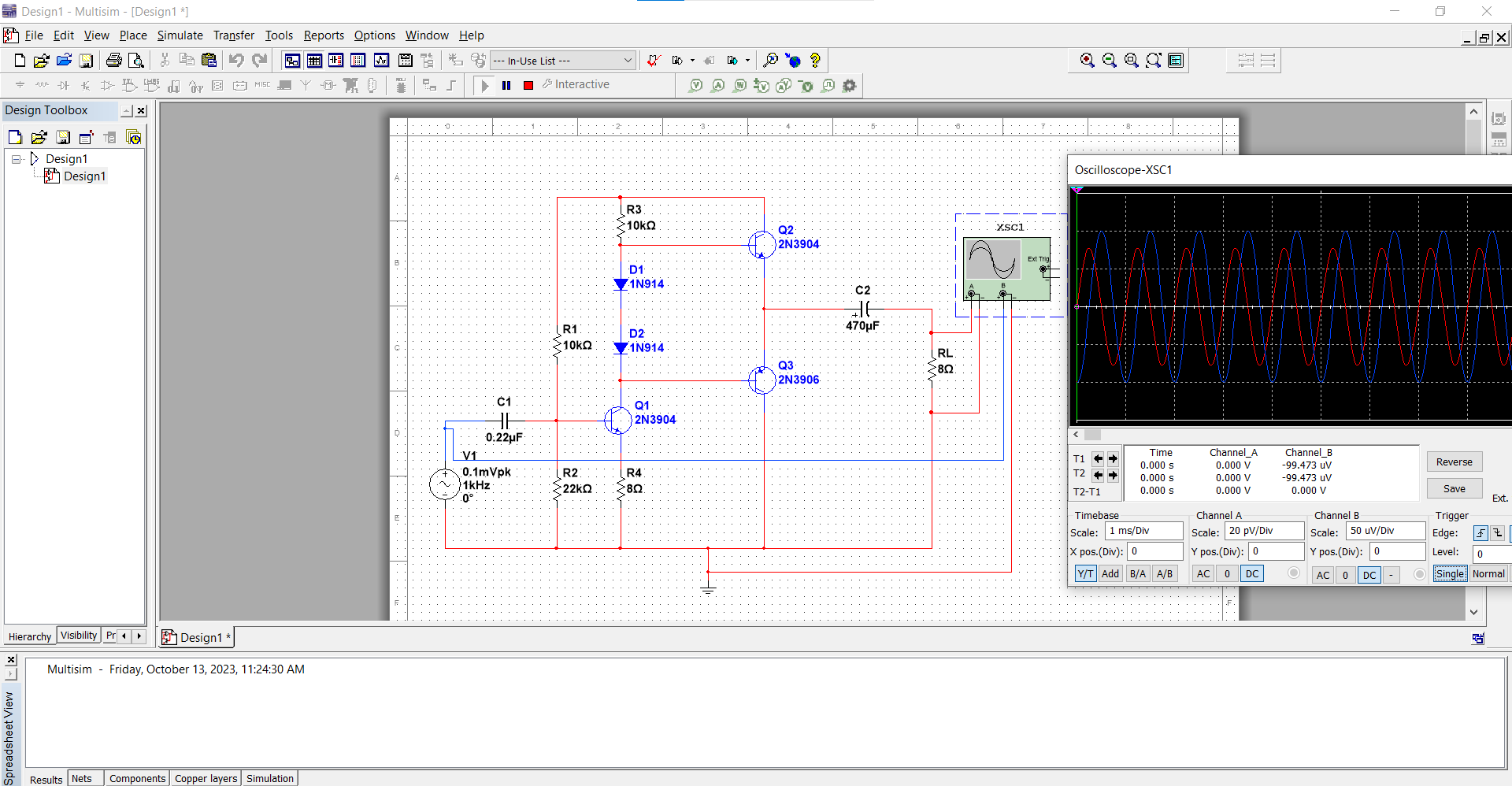The image size is (1512, 786).
Task: Enable AC coupling on Channel A
Action: tap(1203, 573)
